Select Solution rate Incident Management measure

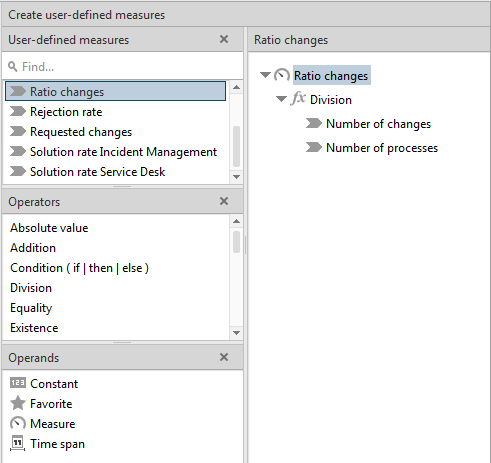116,152
